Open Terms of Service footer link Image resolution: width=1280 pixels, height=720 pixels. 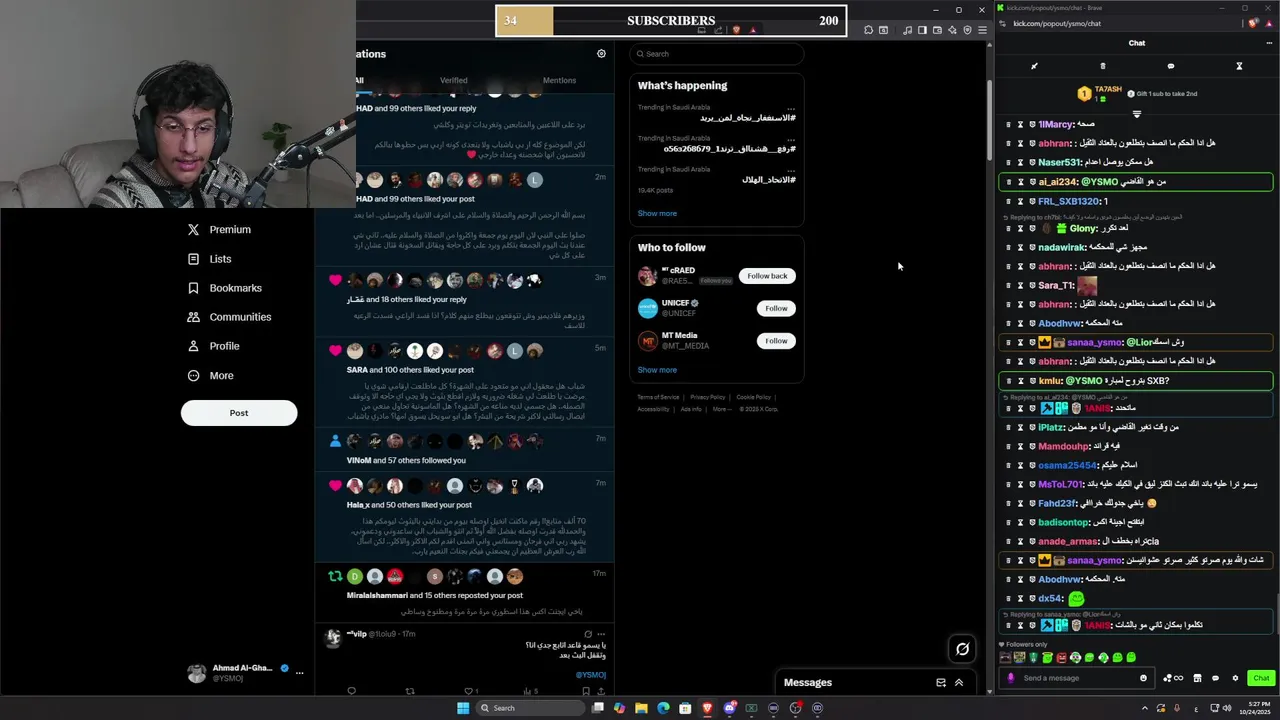point(658,397)
